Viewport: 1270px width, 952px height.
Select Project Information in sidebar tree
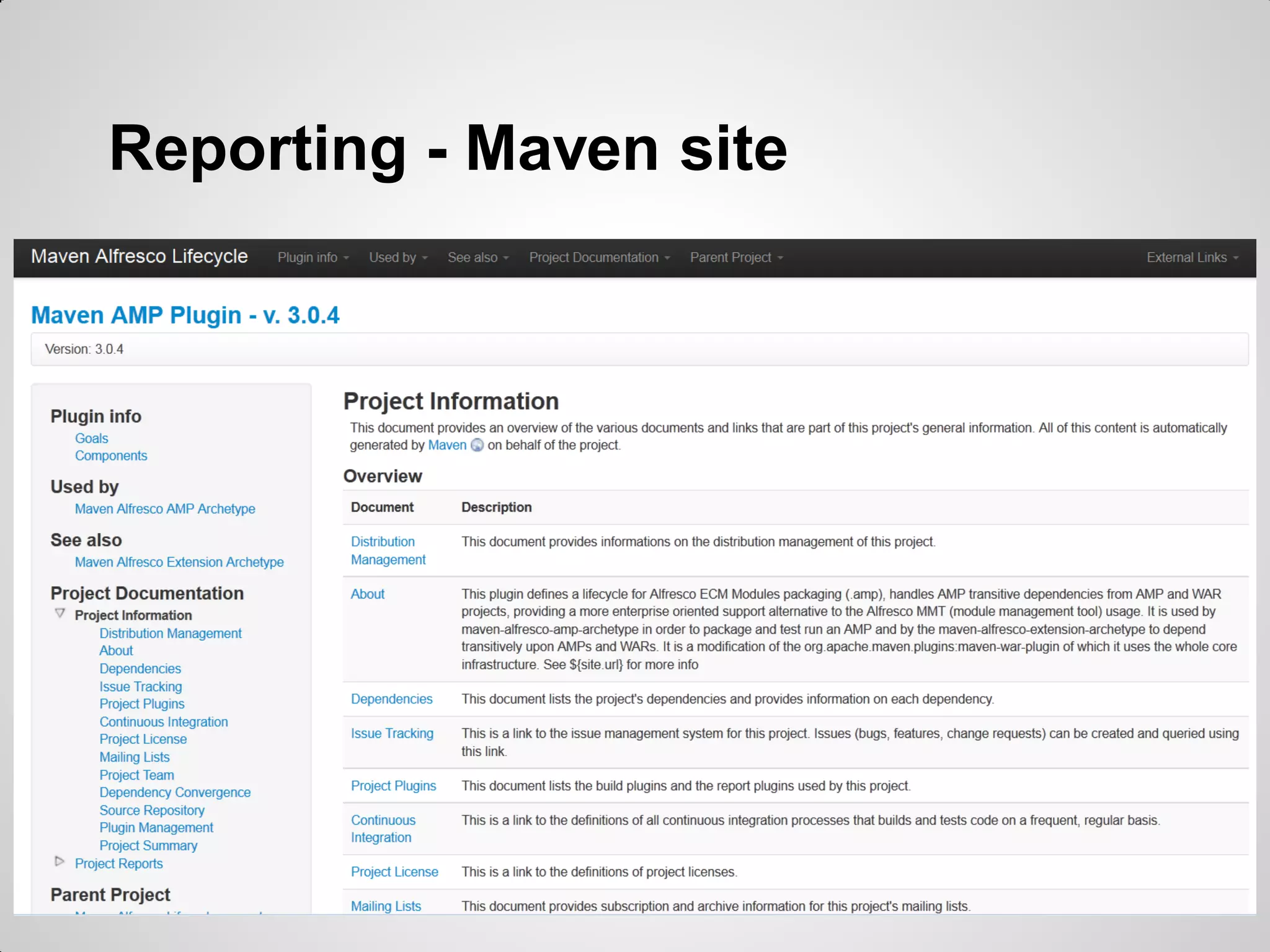133,615
